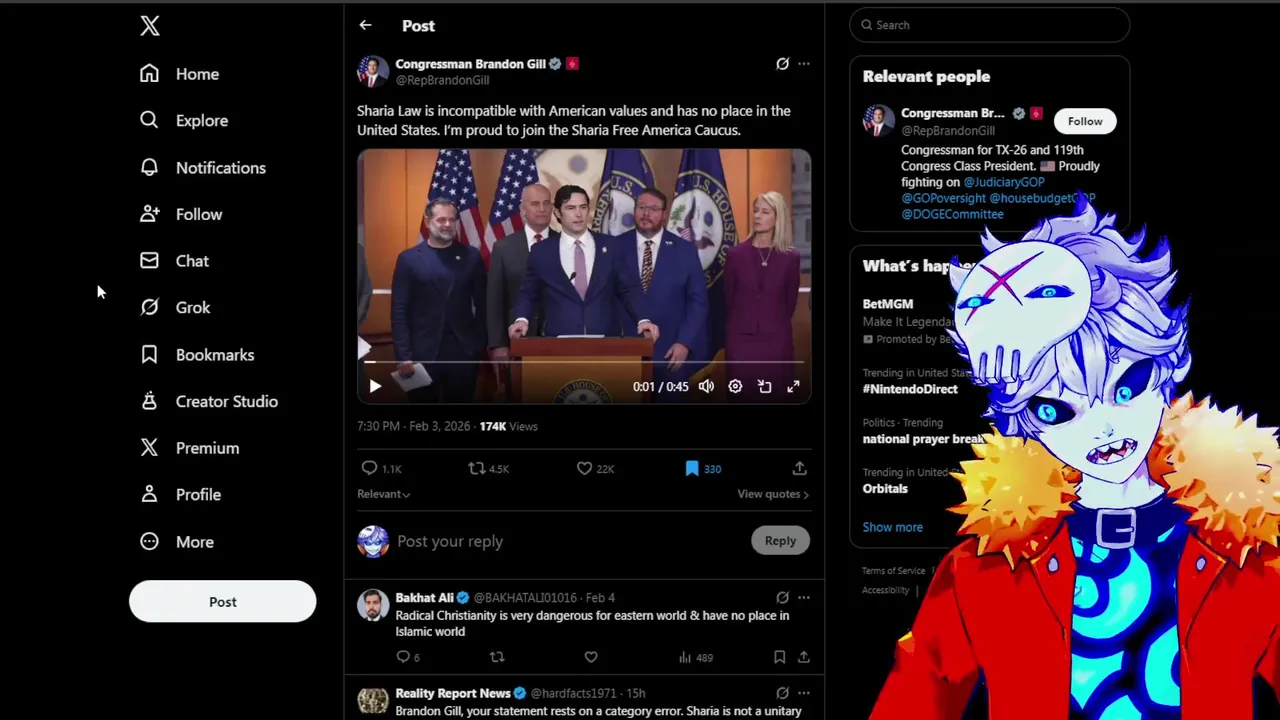
Task: Click the video progress bar
Action: [x=584, y=362]
